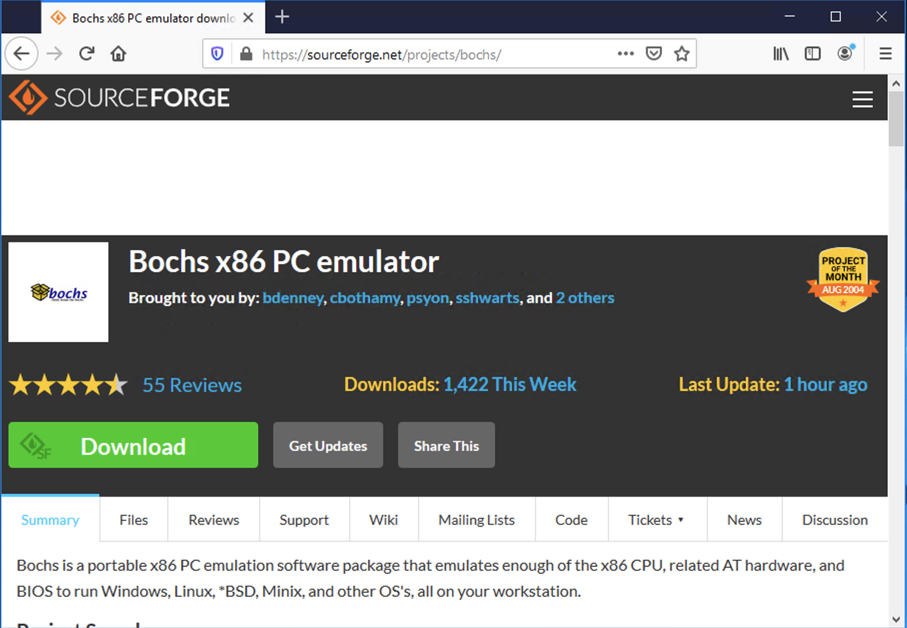Save page to Pocket
Screen dimensions: 907x628
pos(654,54)
